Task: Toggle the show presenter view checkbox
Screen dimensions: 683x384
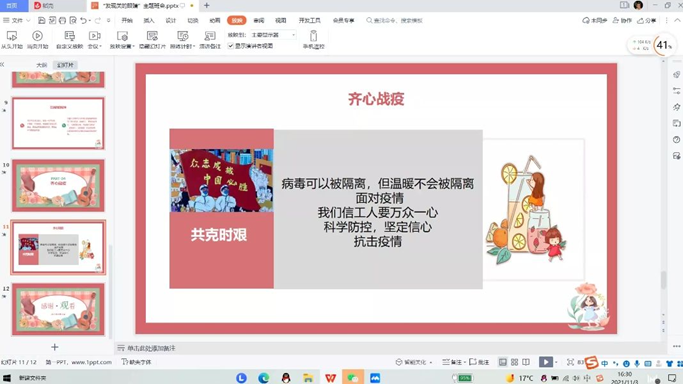Action: click(231, 46)
